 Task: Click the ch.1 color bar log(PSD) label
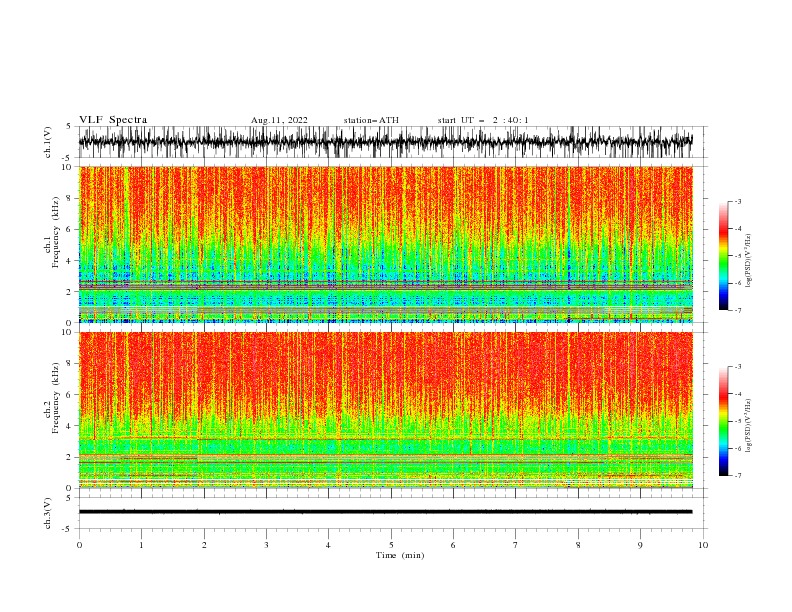point(748,261)
